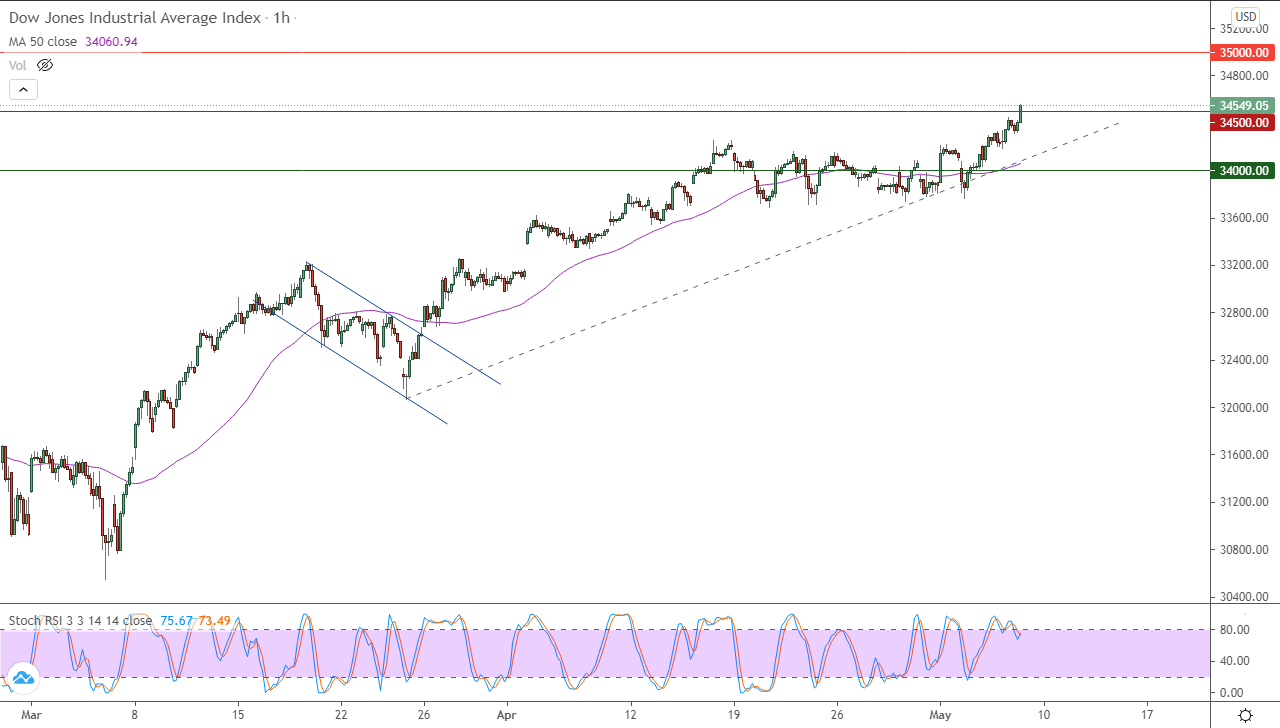Click the 19 date label on time axis

[x=734, y=715]
